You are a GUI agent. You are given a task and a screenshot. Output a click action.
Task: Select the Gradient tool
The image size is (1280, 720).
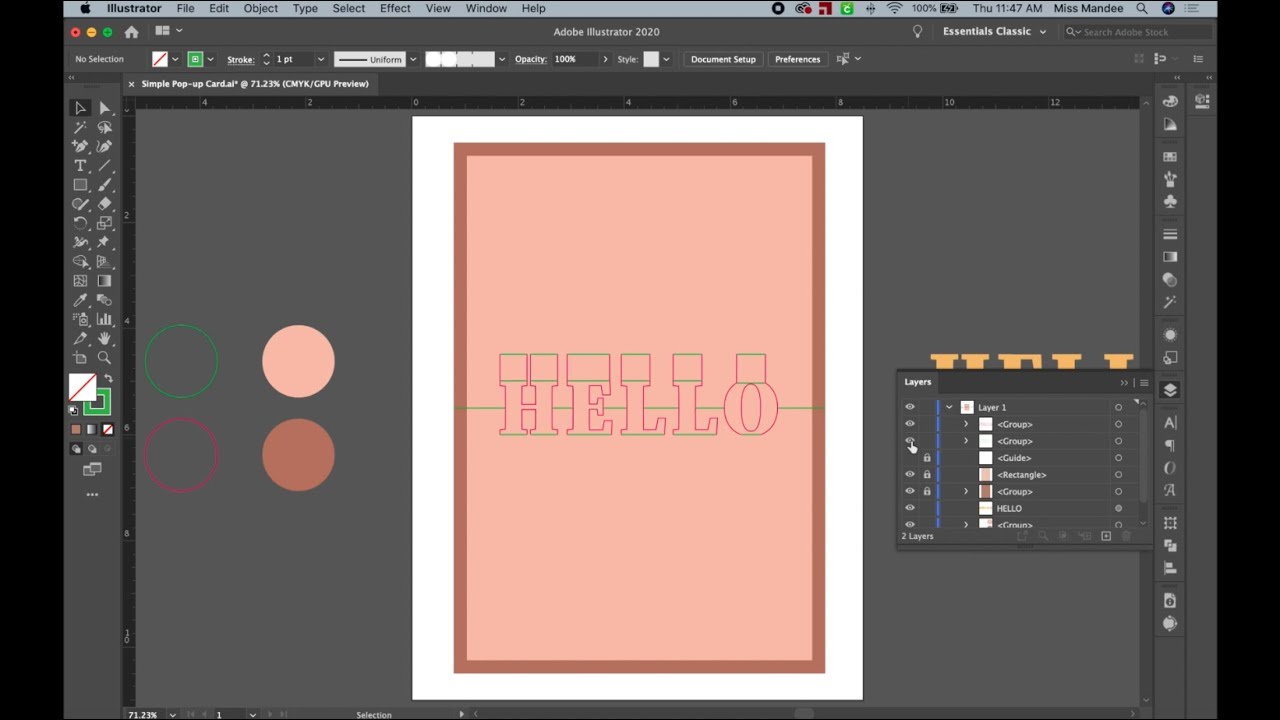(105, 281)
